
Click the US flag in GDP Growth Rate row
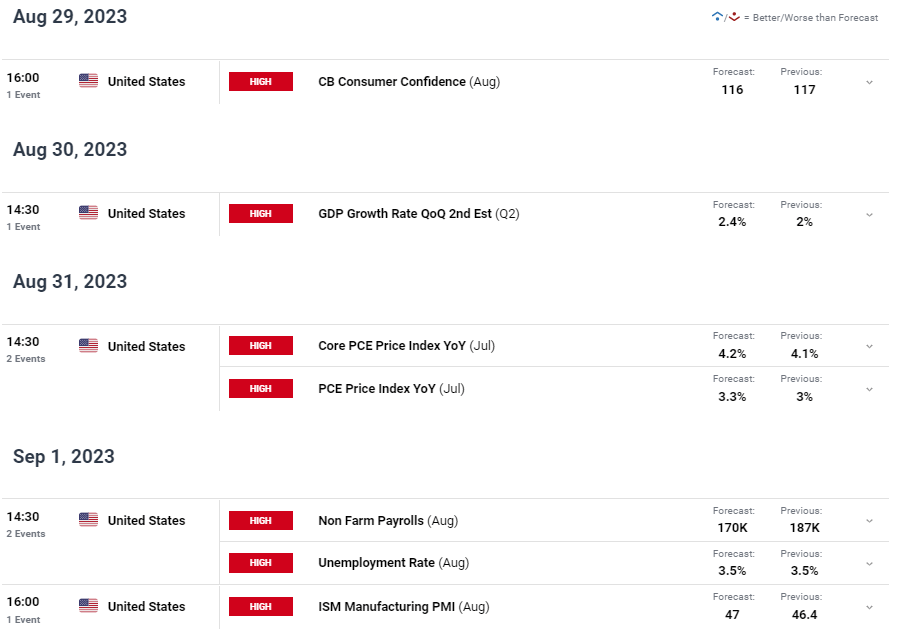[x=88, y=213]
